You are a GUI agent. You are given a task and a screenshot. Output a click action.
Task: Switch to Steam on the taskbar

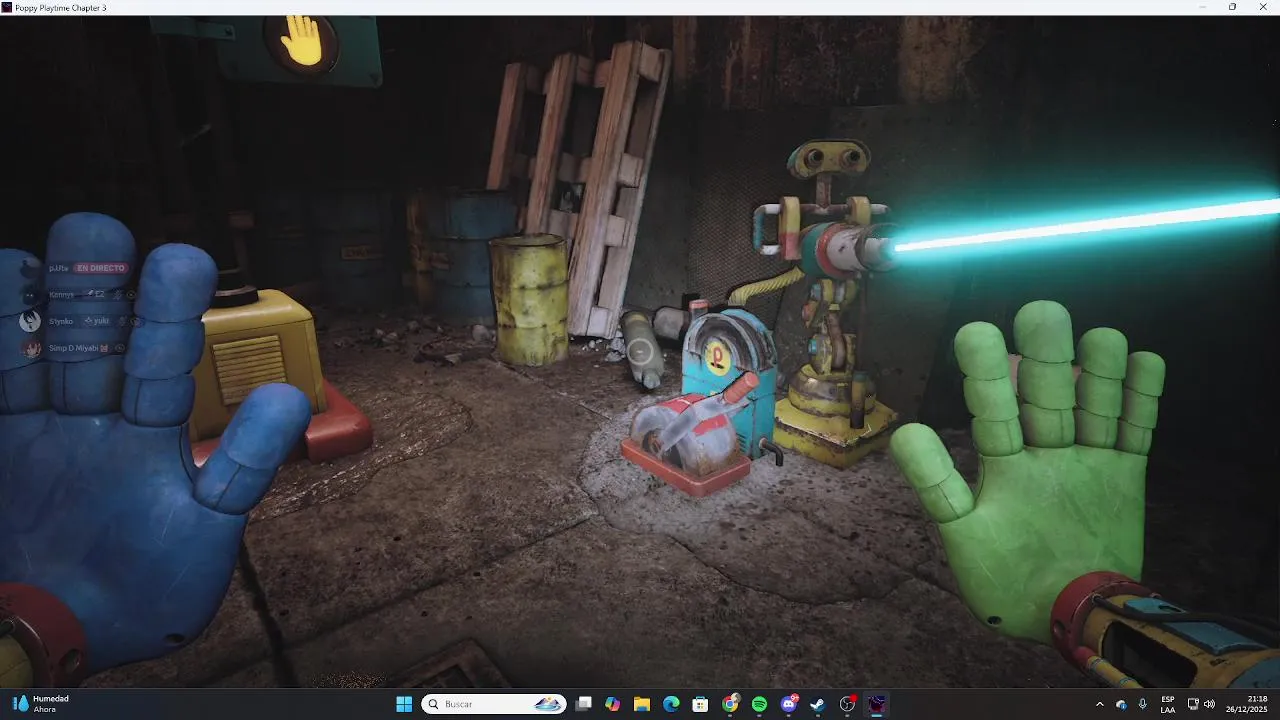pos(818,704)
